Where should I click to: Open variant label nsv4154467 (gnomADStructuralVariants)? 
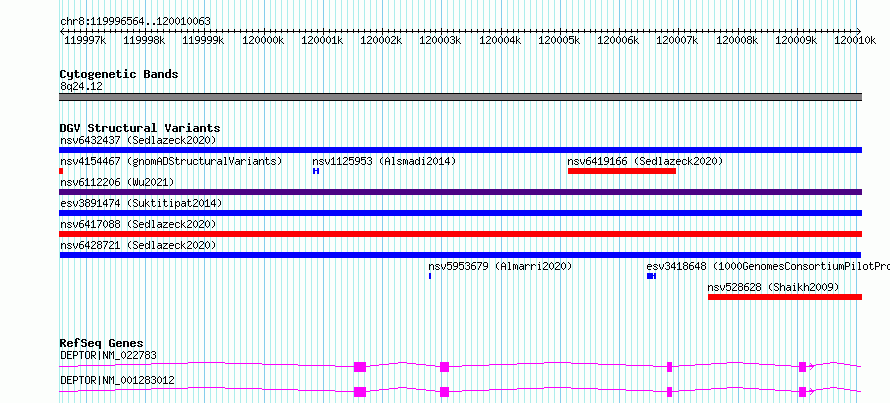(171, 161)
